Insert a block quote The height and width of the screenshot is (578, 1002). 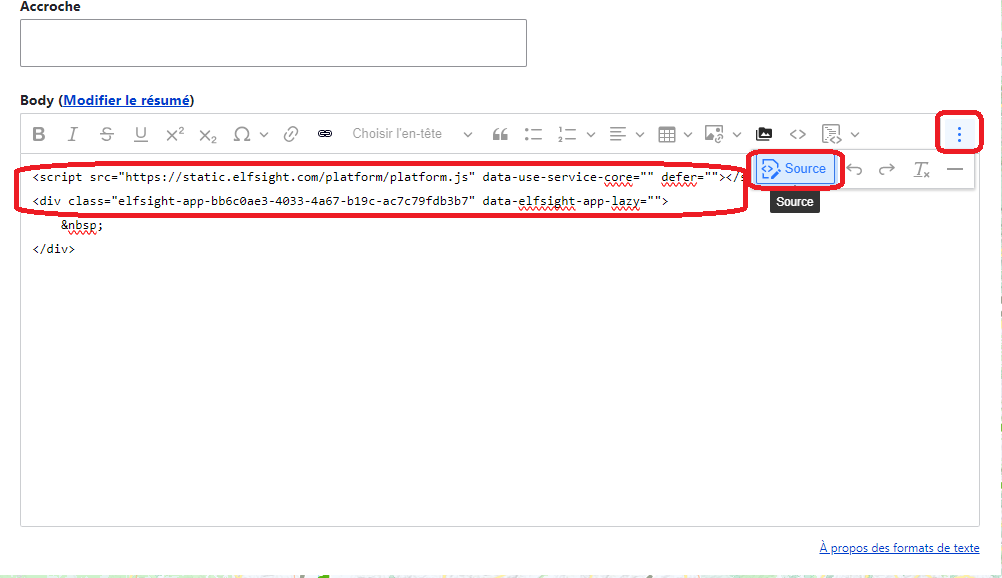[500, 133]
